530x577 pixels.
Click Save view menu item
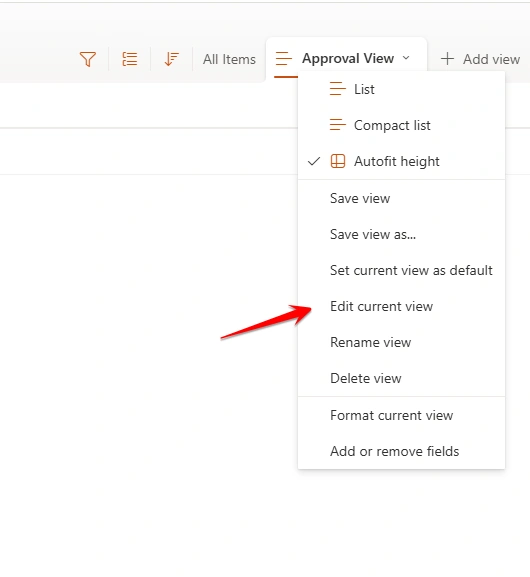401,198
